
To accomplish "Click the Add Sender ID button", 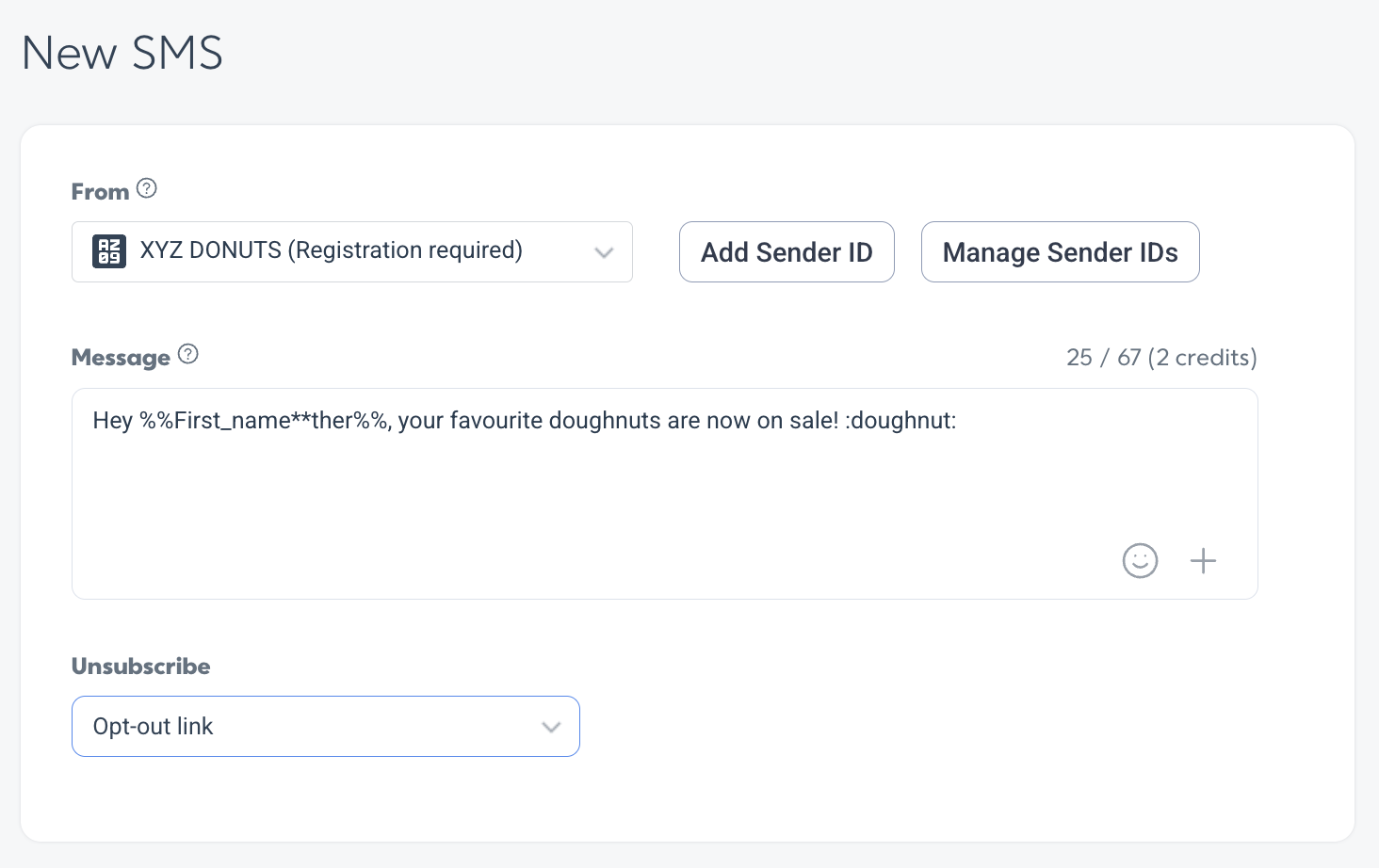I will point(787,251).
